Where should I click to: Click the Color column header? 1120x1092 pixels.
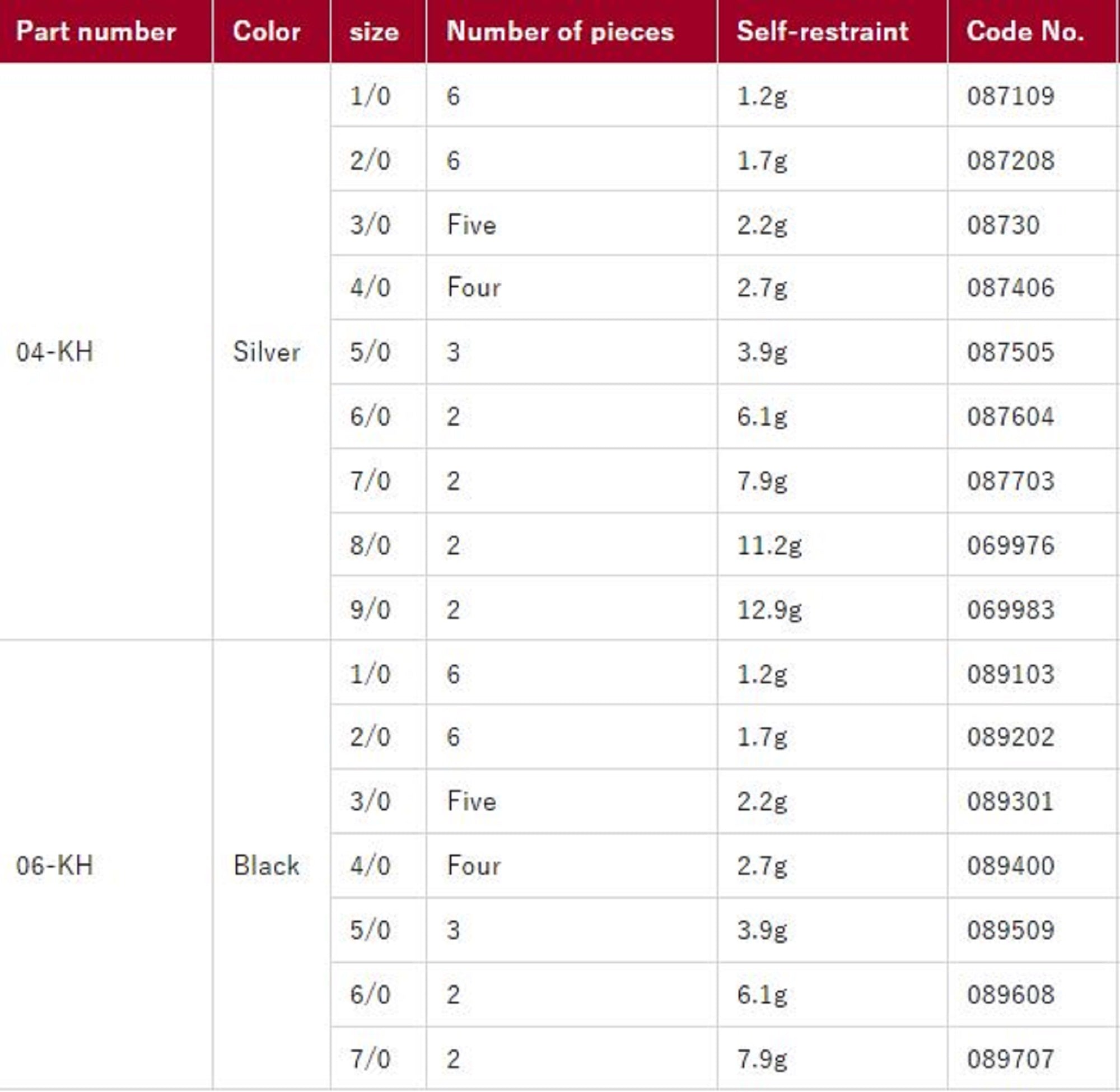(x=267, y=31)
